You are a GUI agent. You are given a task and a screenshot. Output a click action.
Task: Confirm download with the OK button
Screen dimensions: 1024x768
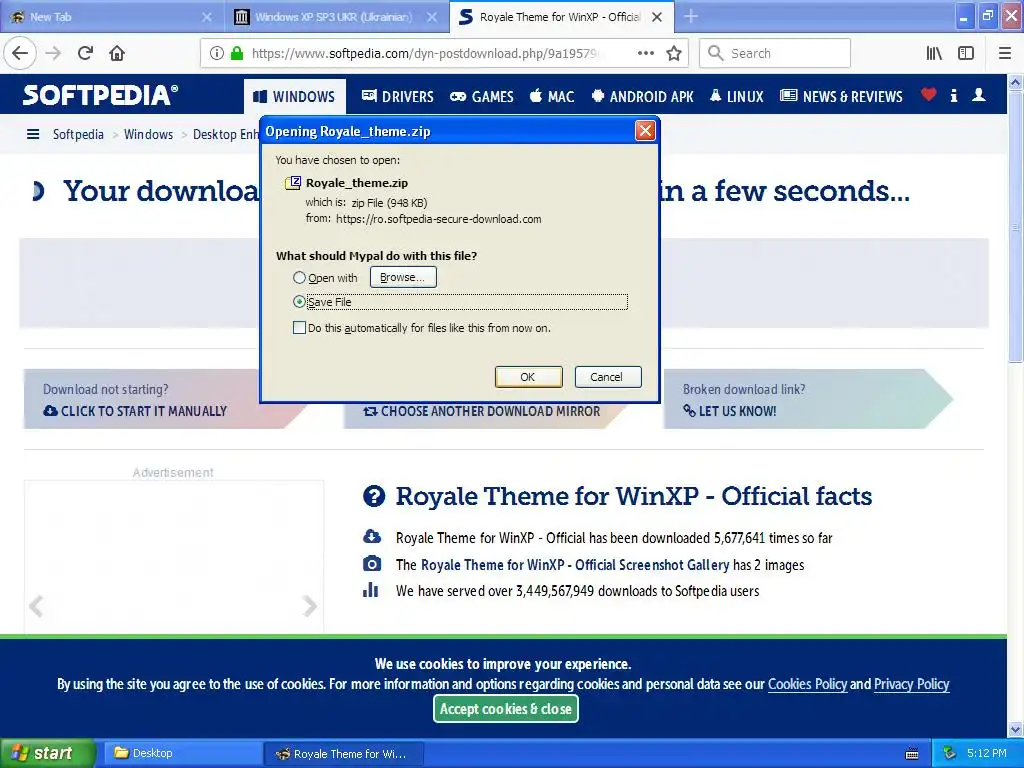(x=528, y=377)
